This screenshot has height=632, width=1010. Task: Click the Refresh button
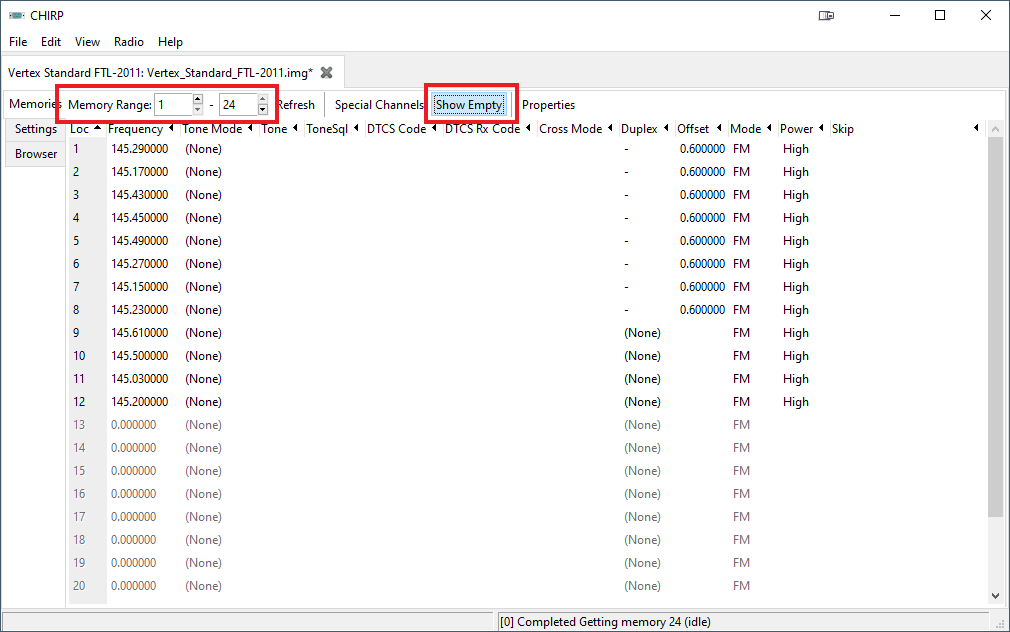click(x=296, y=104)
